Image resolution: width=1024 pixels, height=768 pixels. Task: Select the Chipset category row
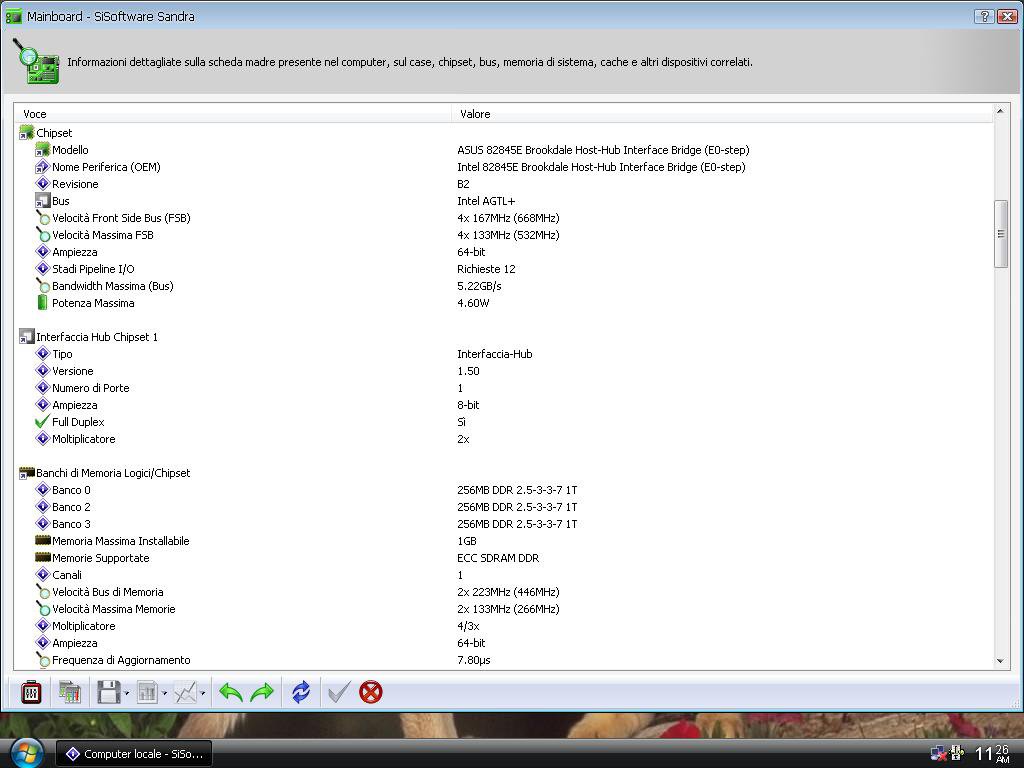tap(54, 133)
